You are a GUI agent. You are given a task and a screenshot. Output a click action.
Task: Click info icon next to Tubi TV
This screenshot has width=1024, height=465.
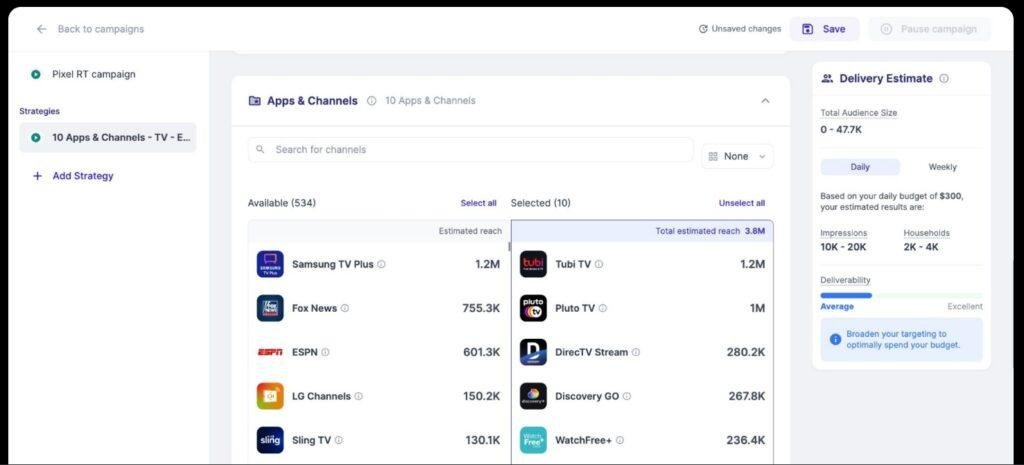click(x=599, y=265)
